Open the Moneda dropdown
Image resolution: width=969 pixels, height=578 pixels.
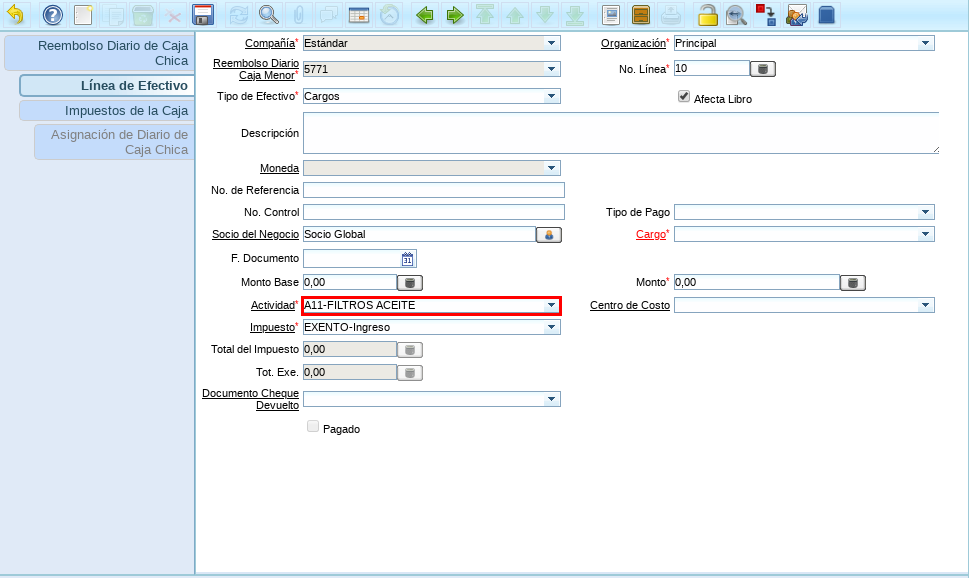tap(551, 168)
